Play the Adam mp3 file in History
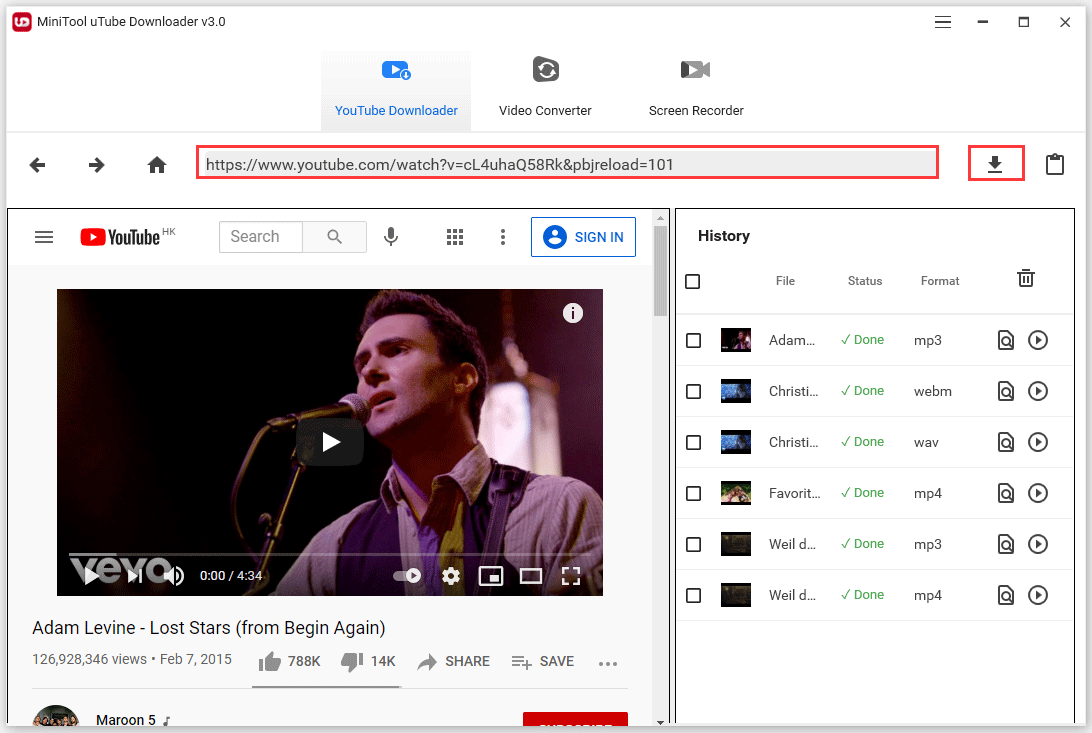Viewport: 1092px width, 733px height. point(1038,340)
